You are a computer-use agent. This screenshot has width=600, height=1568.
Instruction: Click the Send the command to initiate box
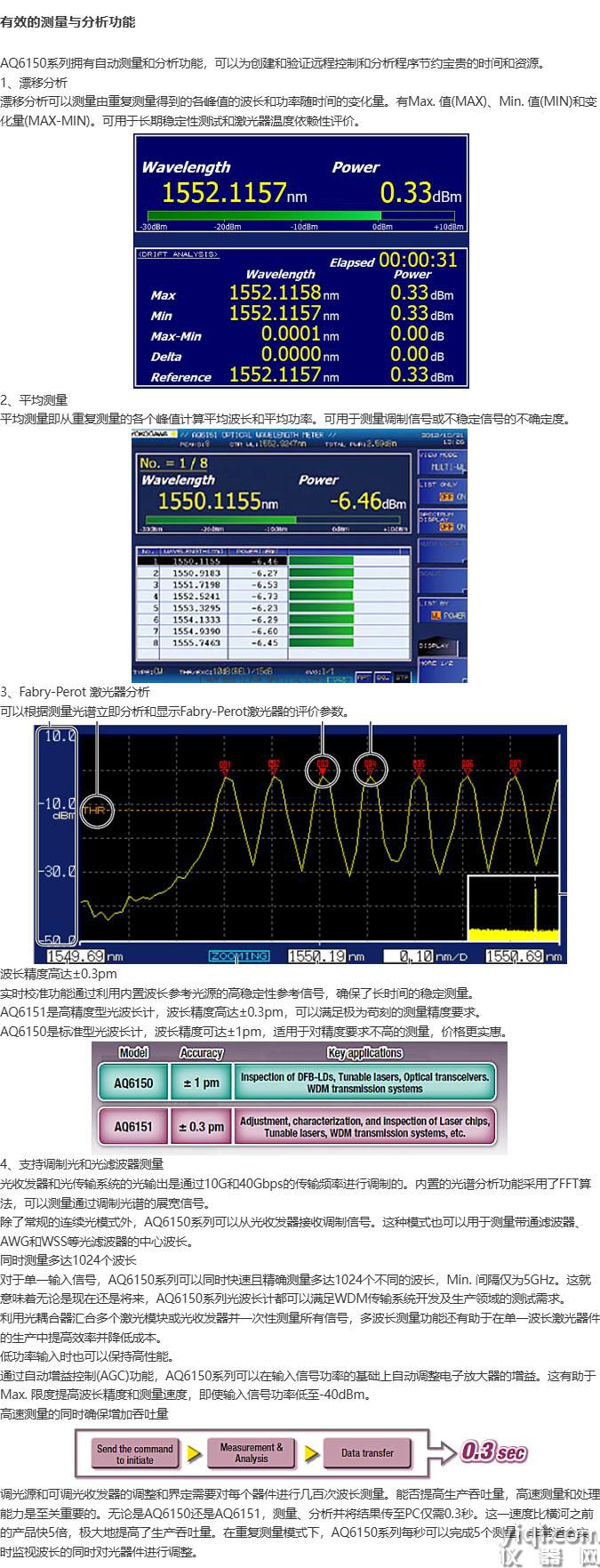click(134, 1453)
